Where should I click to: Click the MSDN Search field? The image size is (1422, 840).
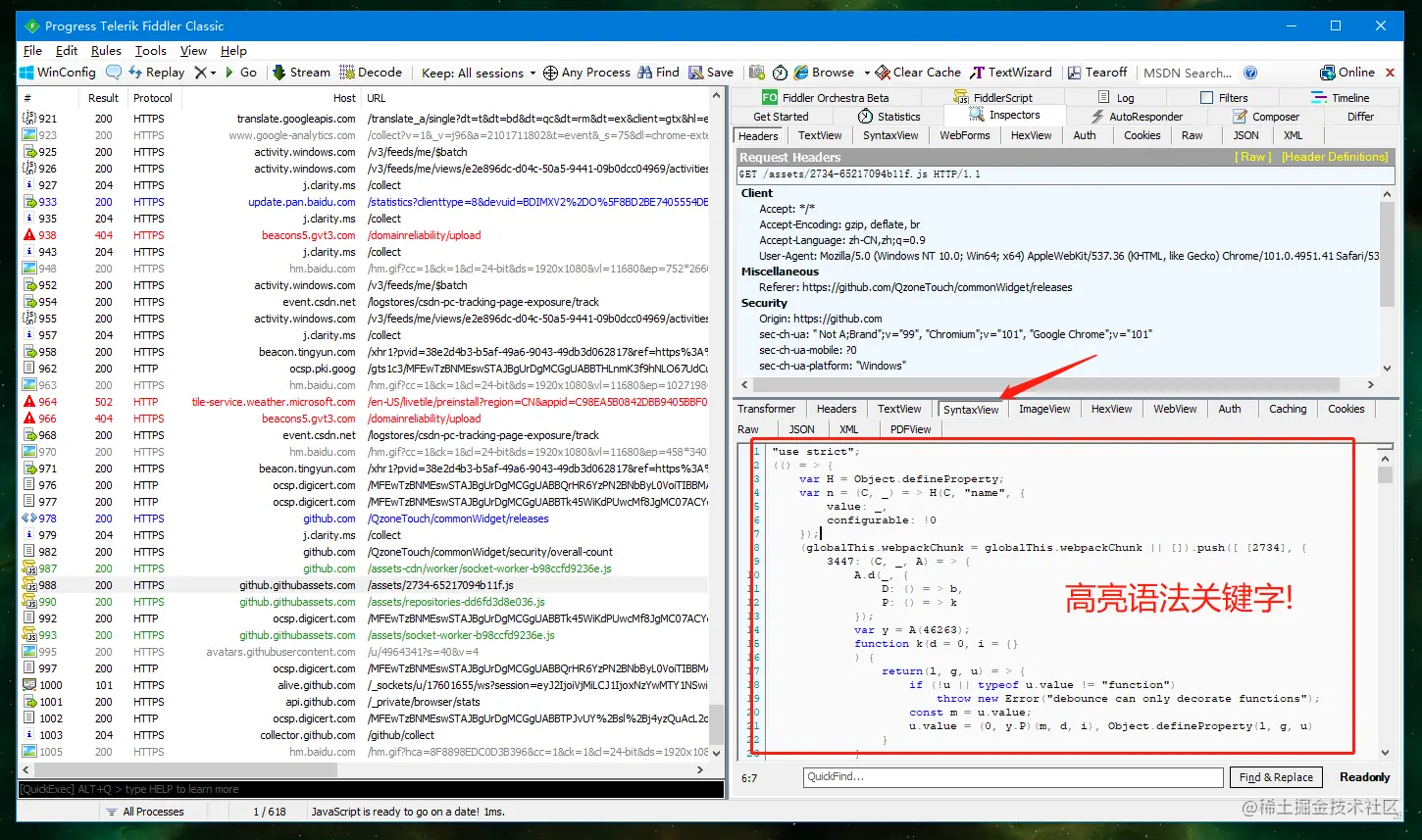click(1188, 73)
